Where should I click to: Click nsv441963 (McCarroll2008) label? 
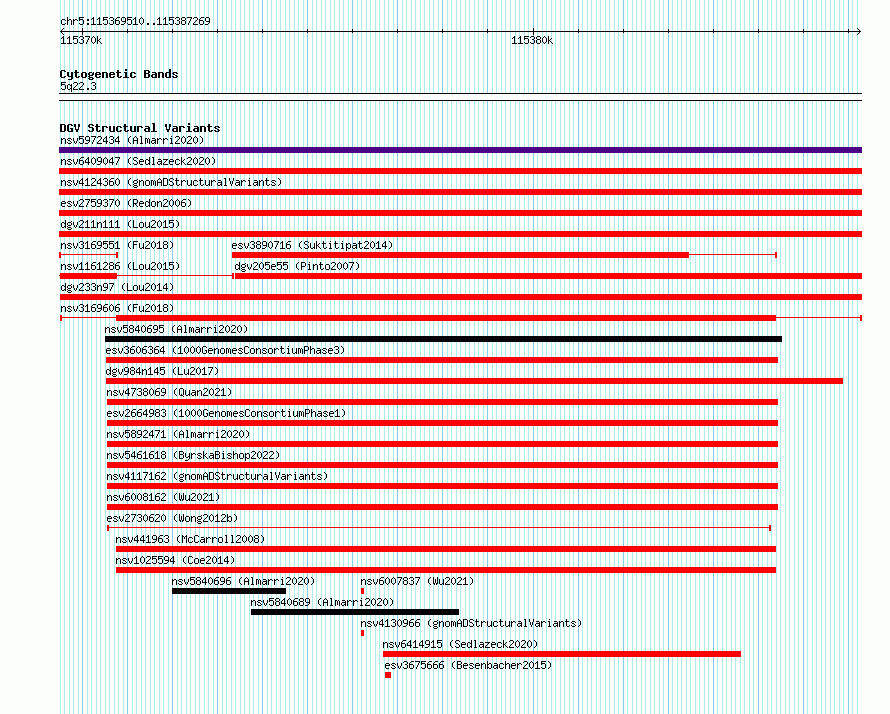[x=190, y=539]
